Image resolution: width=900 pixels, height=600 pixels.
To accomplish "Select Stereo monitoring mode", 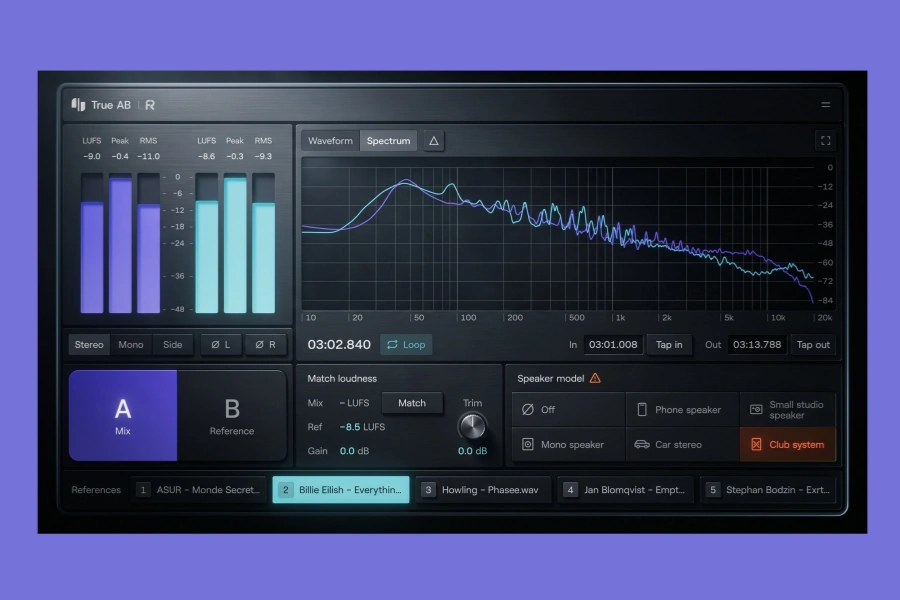I will pyautogui.click(x=89, y=344).
